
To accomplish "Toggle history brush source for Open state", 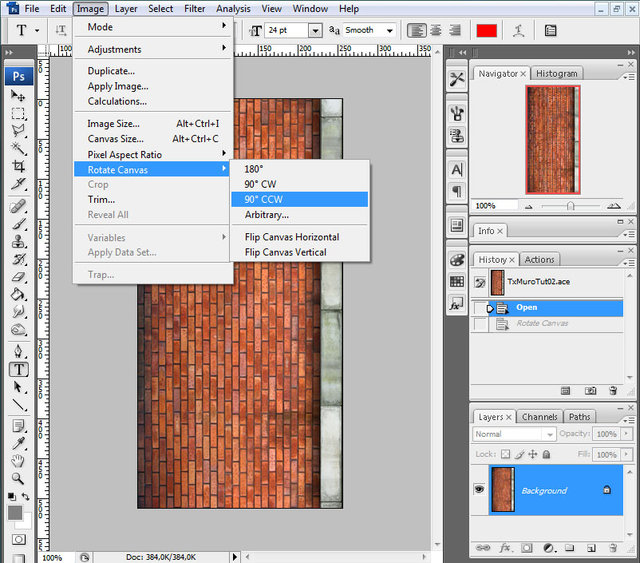I will tap(480, 308).
